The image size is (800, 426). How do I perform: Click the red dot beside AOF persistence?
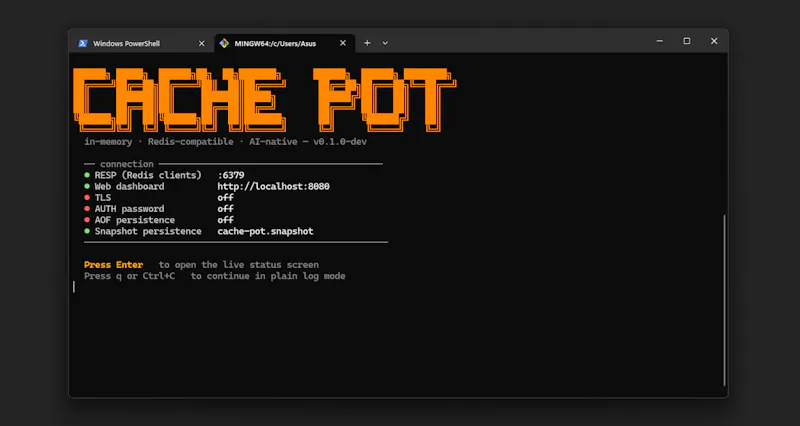[x=87, y=220]
